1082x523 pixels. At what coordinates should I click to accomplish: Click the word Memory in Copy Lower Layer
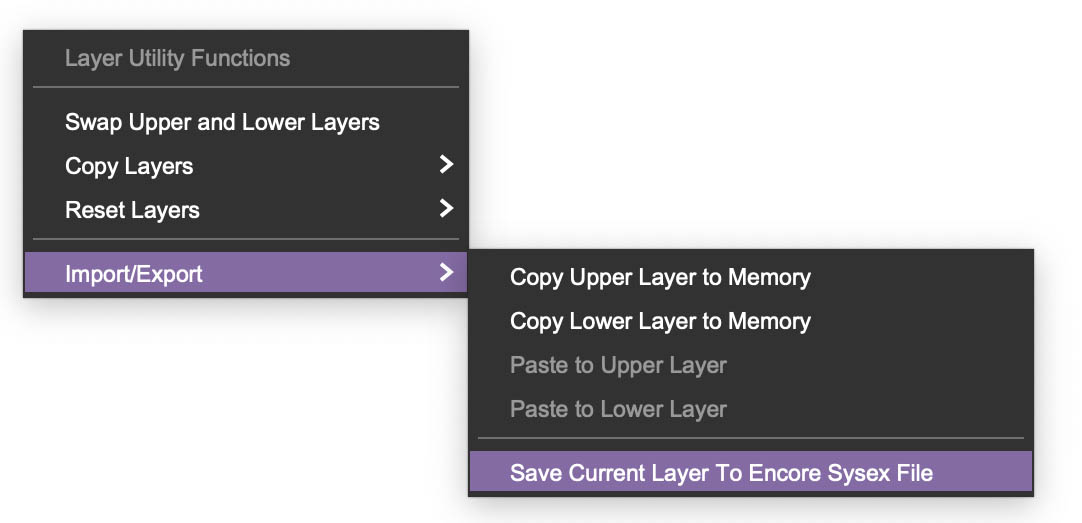[768, 321]
